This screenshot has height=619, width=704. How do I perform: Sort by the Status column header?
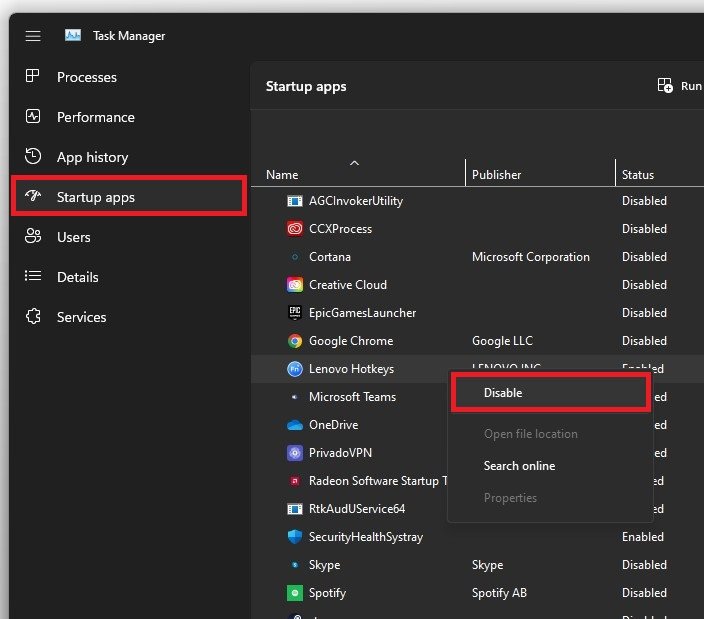coord(638,175)
